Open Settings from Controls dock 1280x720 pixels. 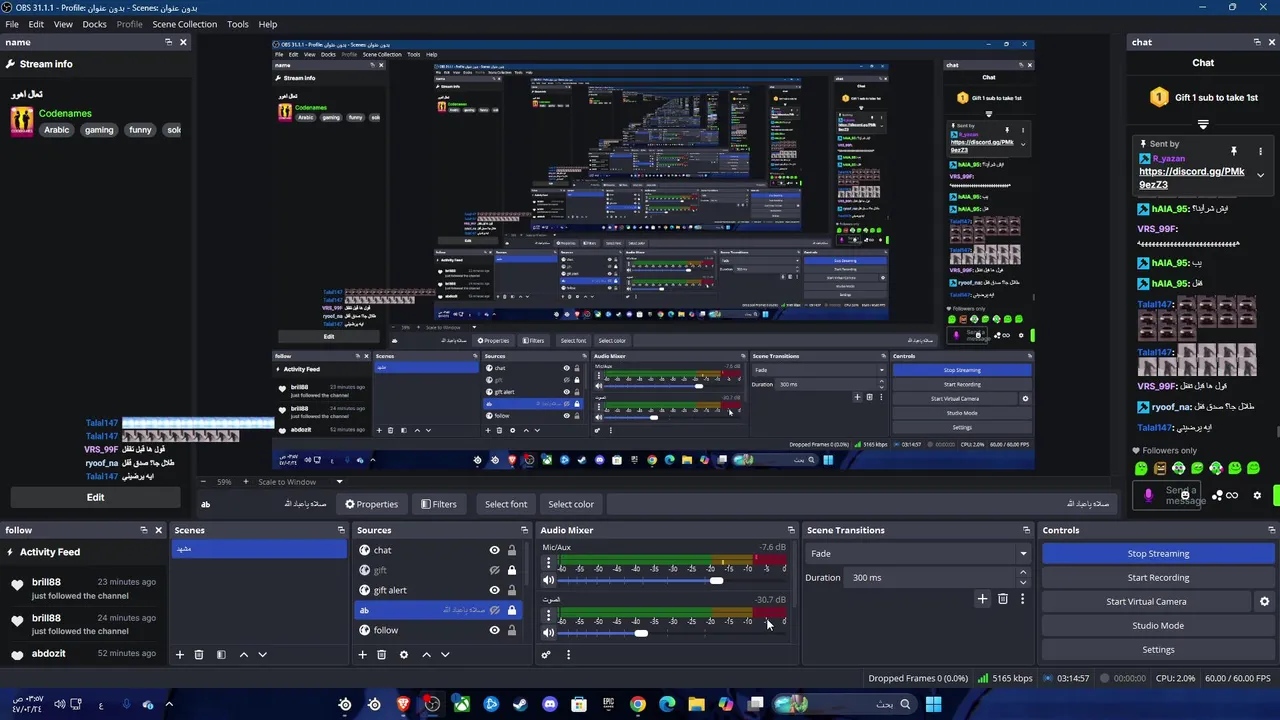[x=1158, y=649]
